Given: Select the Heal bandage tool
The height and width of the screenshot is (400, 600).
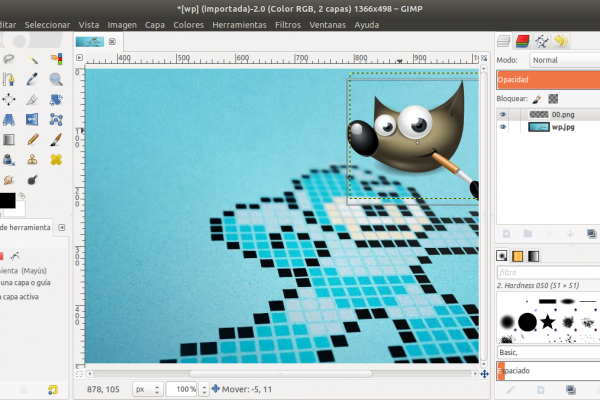Looking at the screenshot, I should point(56,160).
